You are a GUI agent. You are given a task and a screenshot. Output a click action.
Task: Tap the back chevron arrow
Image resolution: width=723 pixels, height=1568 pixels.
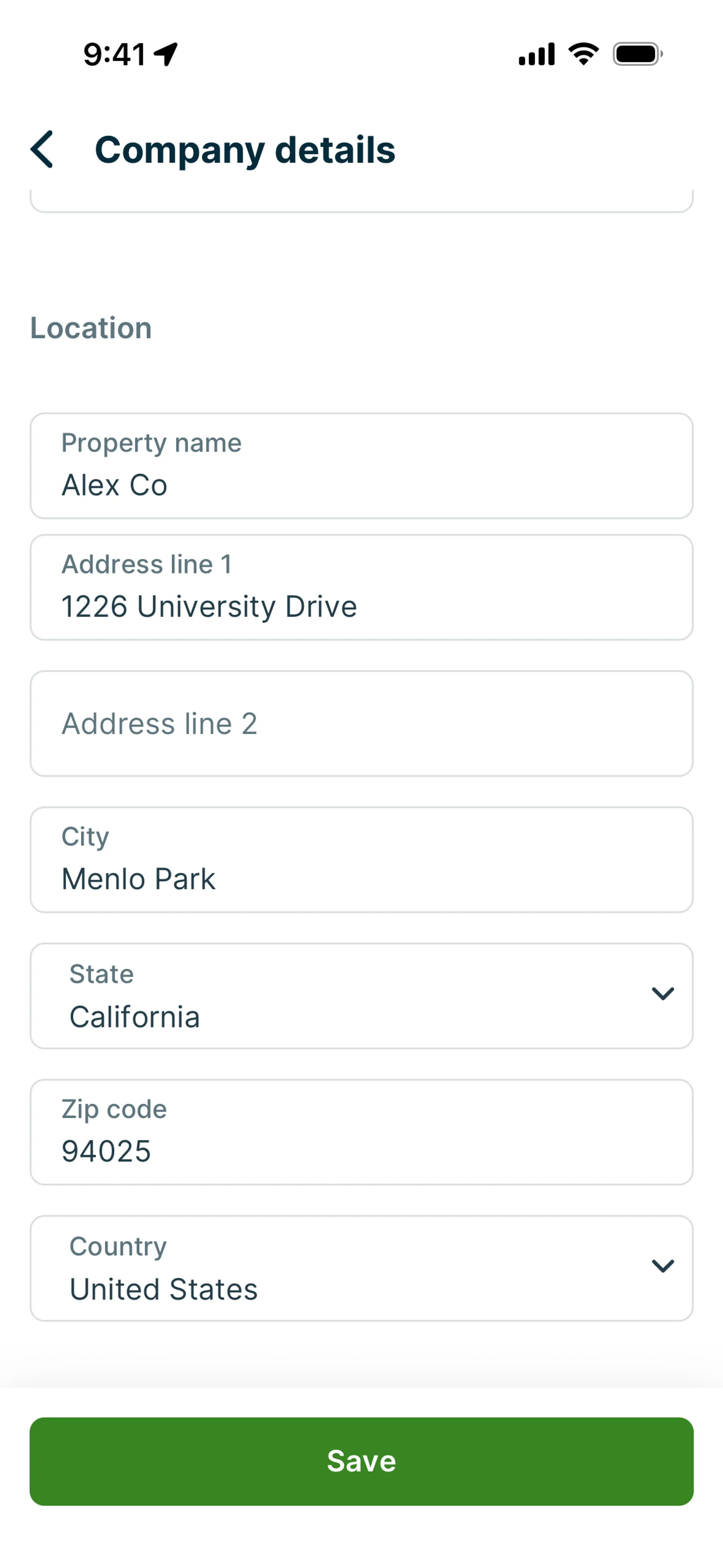(x=42, y=149)
